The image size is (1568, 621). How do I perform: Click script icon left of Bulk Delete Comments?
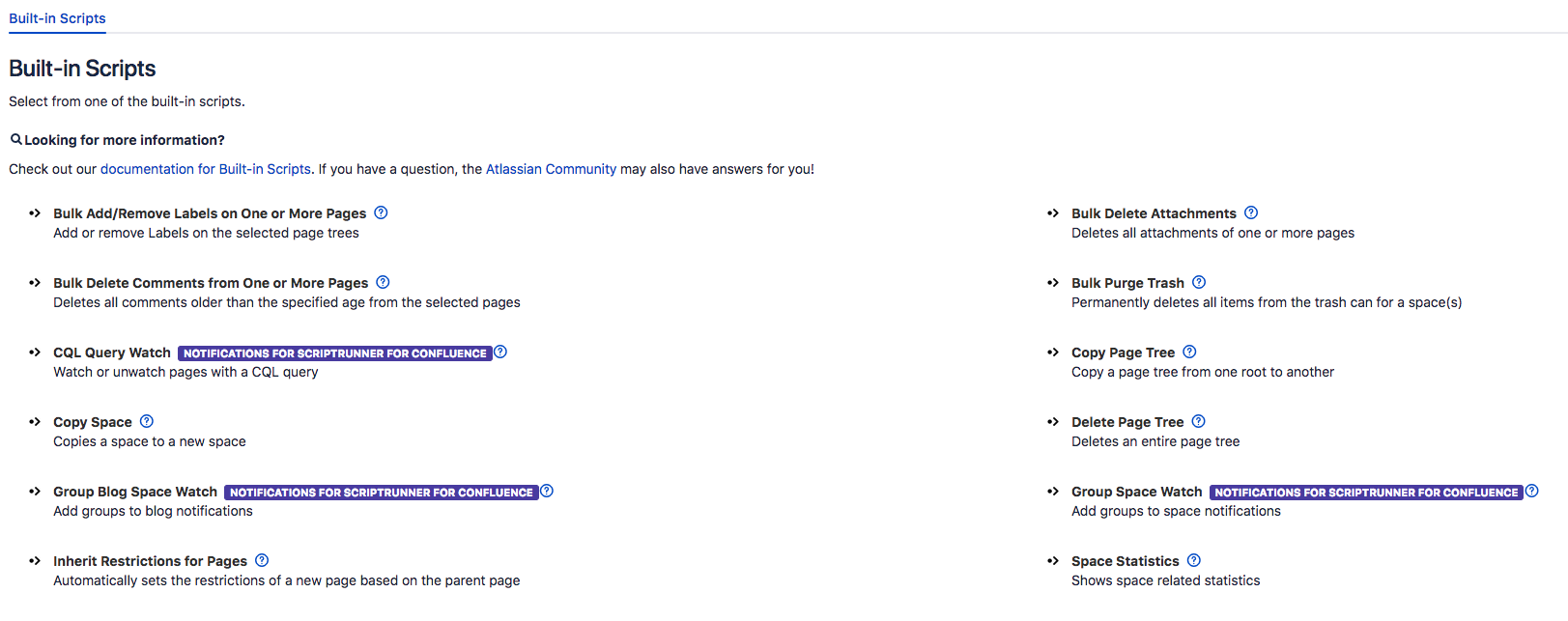[x=35, y=283]
